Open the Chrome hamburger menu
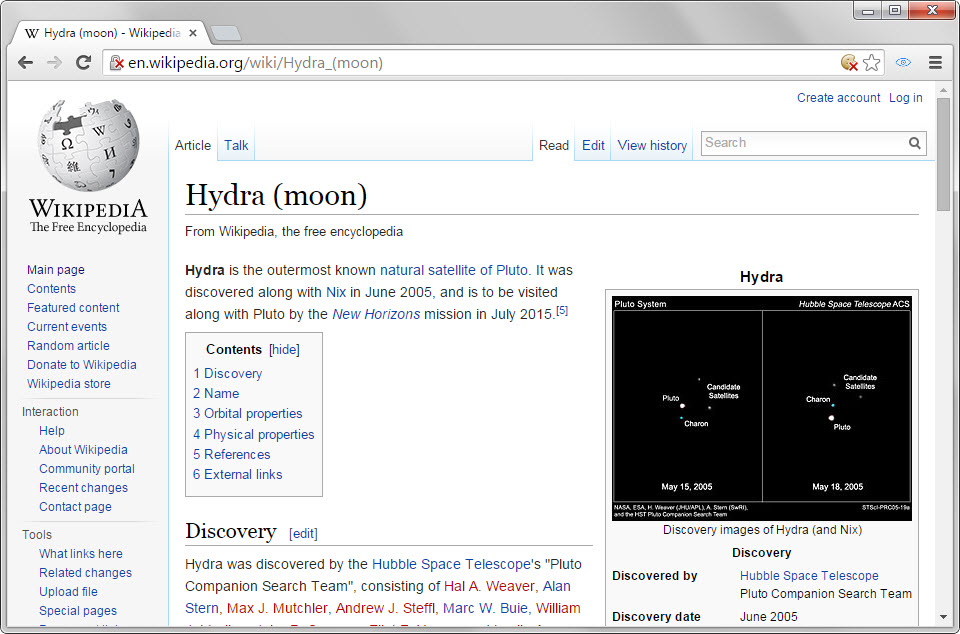960x634 pixels. 935,62
